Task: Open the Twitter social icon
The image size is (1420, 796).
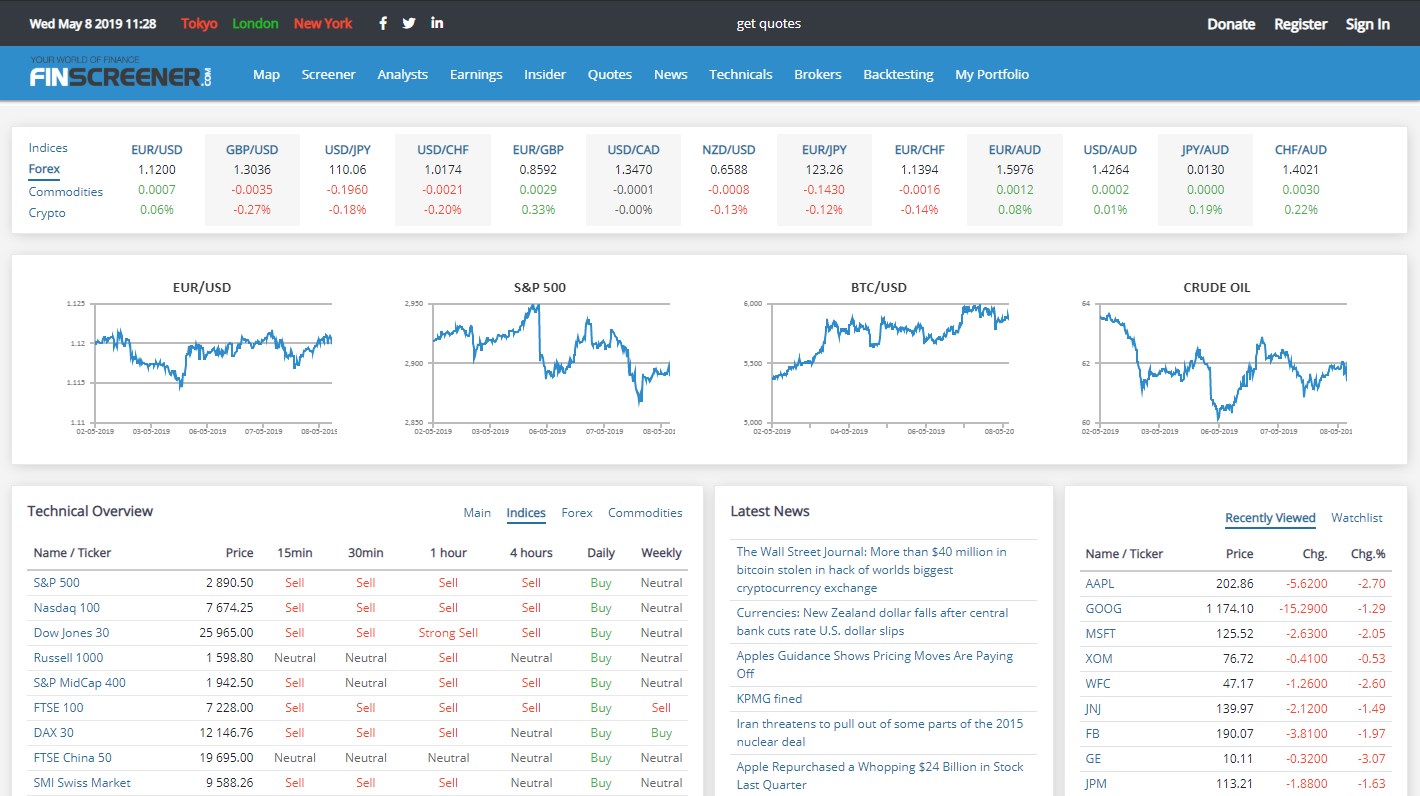Action: [409, 23]
